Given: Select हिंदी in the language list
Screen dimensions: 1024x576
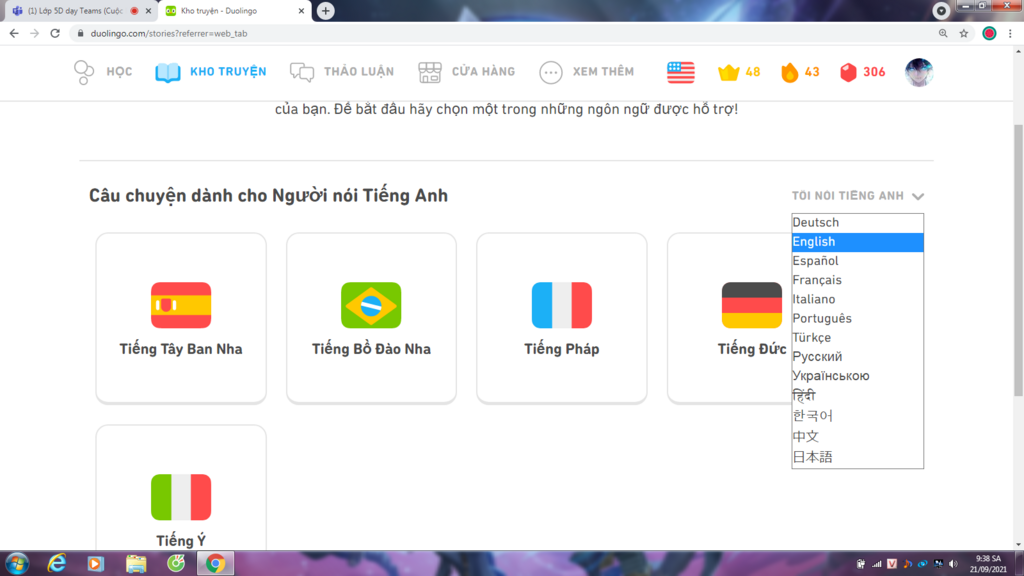Looking at the screenshot, I should pyautogui.click(x=857, y=396).
